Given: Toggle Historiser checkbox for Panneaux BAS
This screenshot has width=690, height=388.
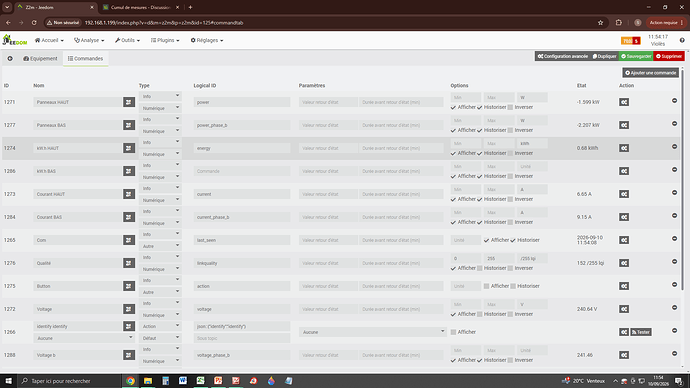Looking at the screenshot, I should tap(480, 130).
